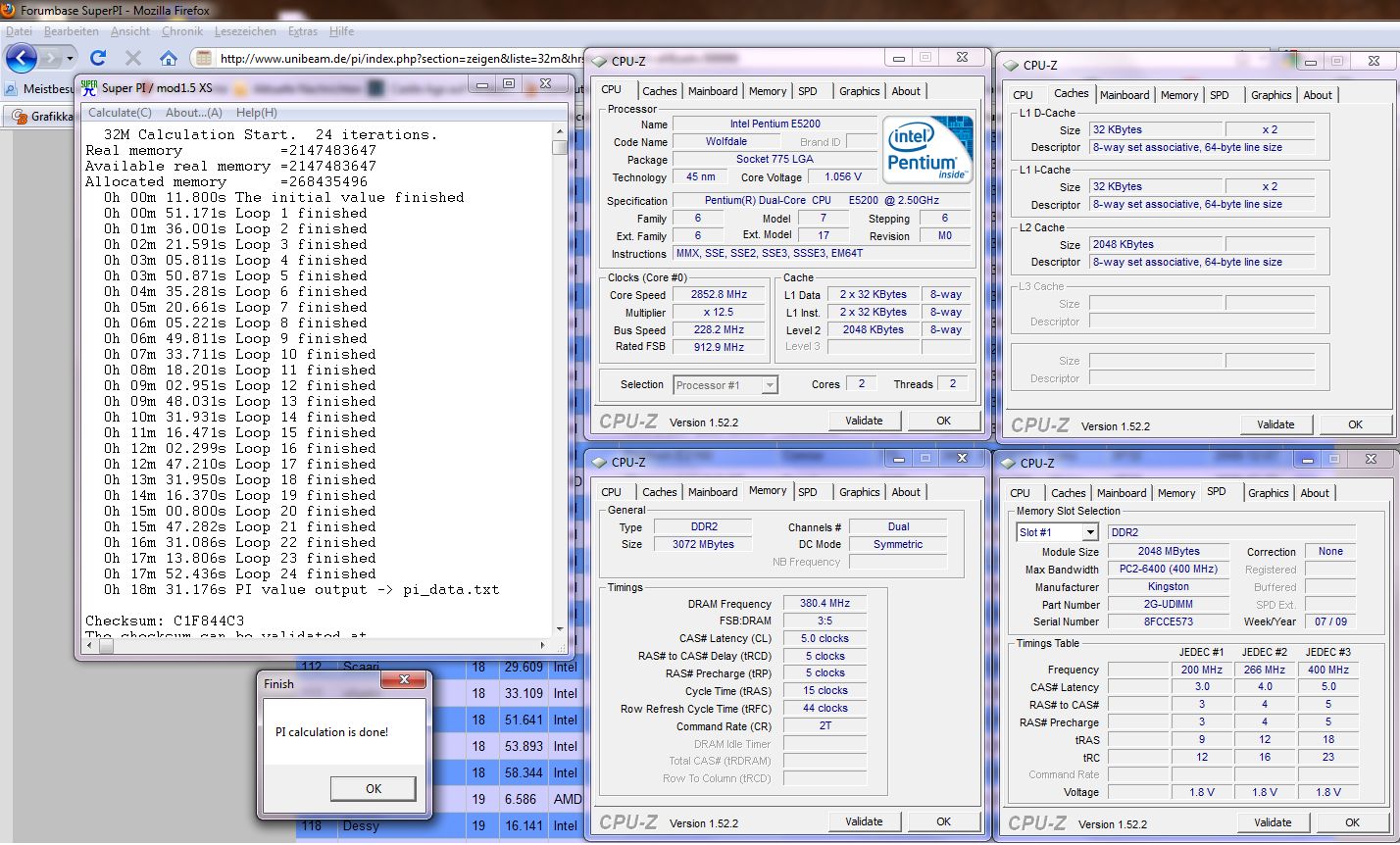This screenshot has height=845, width=1400.
Task: Open Help(H) menu in Super PI
Action: (257, 113)
